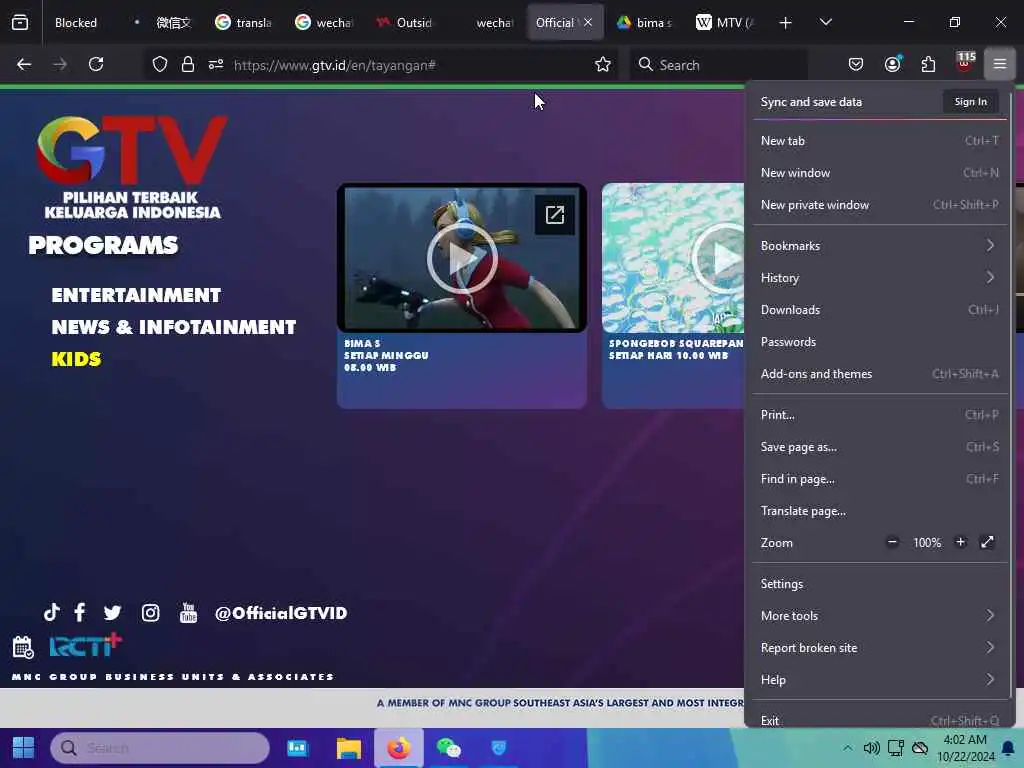Open site permissions icon in address bar

click(x=216, y=64)
